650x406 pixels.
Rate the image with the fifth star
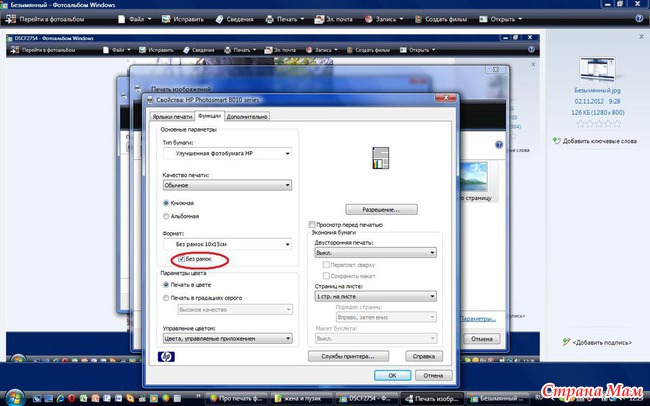(617, 124)
